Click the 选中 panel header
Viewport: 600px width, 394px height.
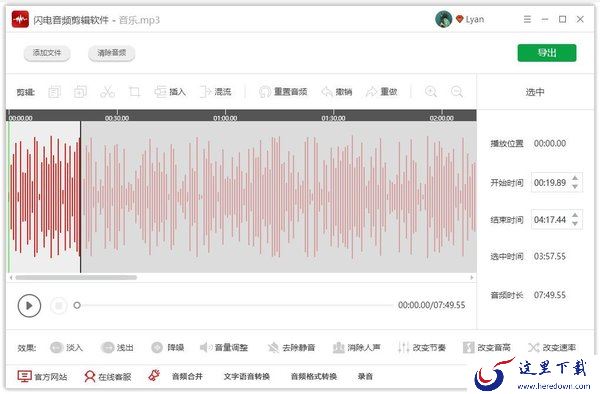535,92
